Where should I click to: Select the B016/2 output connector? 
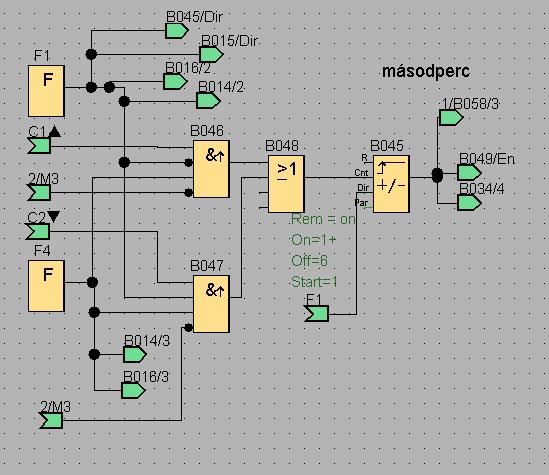[x=175, y=82]
